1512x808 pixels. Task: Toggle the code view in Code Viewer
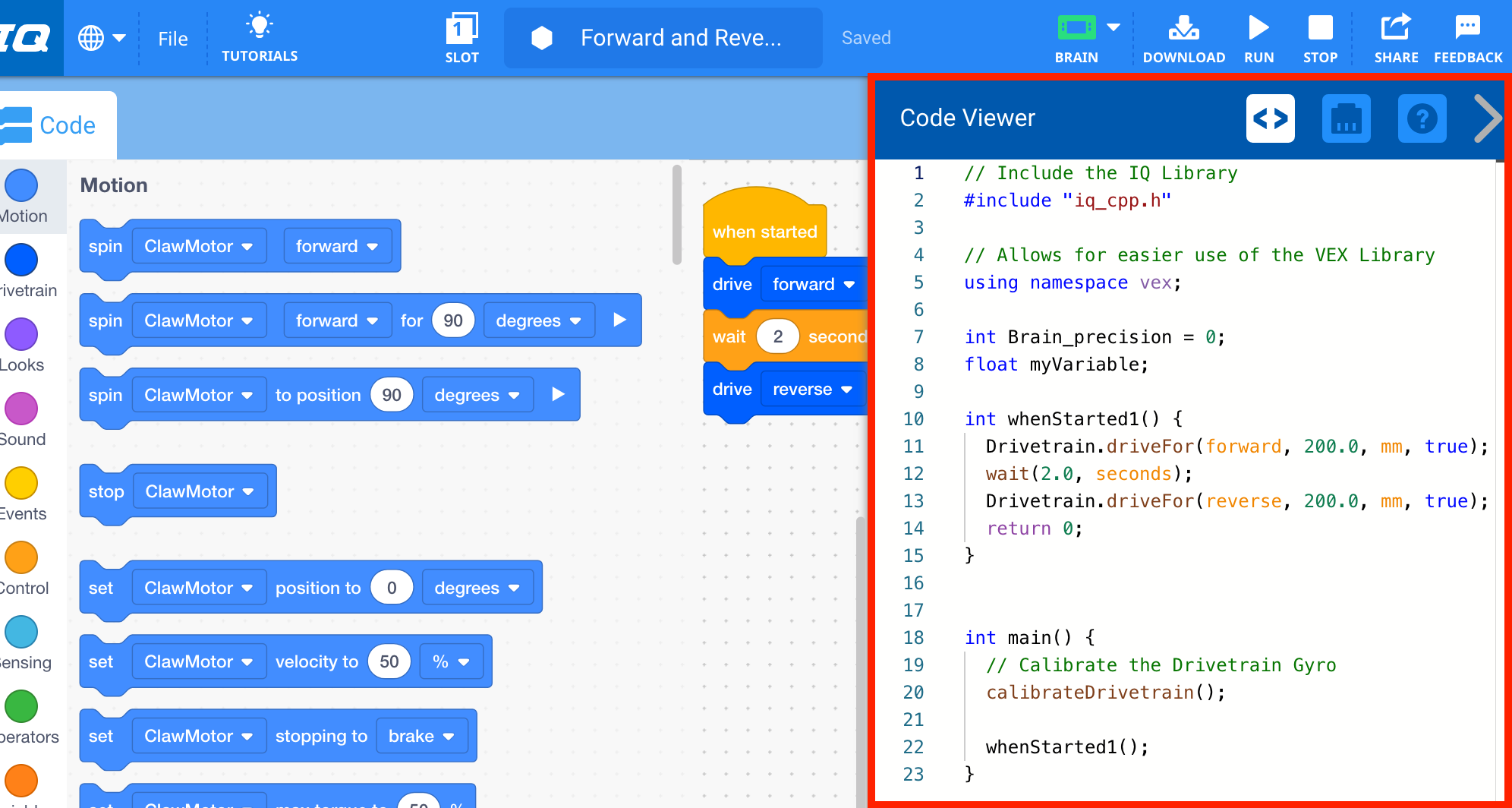pyautogui.click(x=1271, y=118)
